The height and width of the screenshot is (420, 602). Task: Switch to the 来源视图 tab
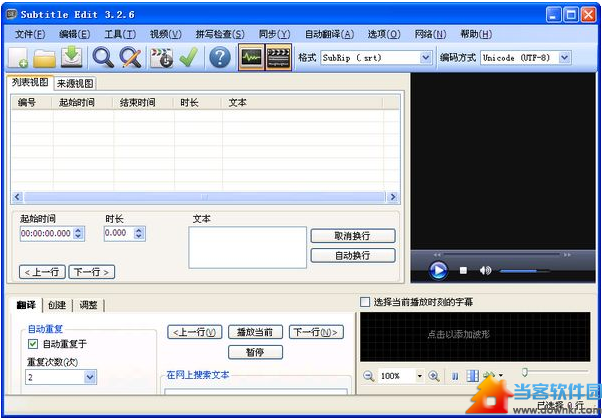pos(75,84)
